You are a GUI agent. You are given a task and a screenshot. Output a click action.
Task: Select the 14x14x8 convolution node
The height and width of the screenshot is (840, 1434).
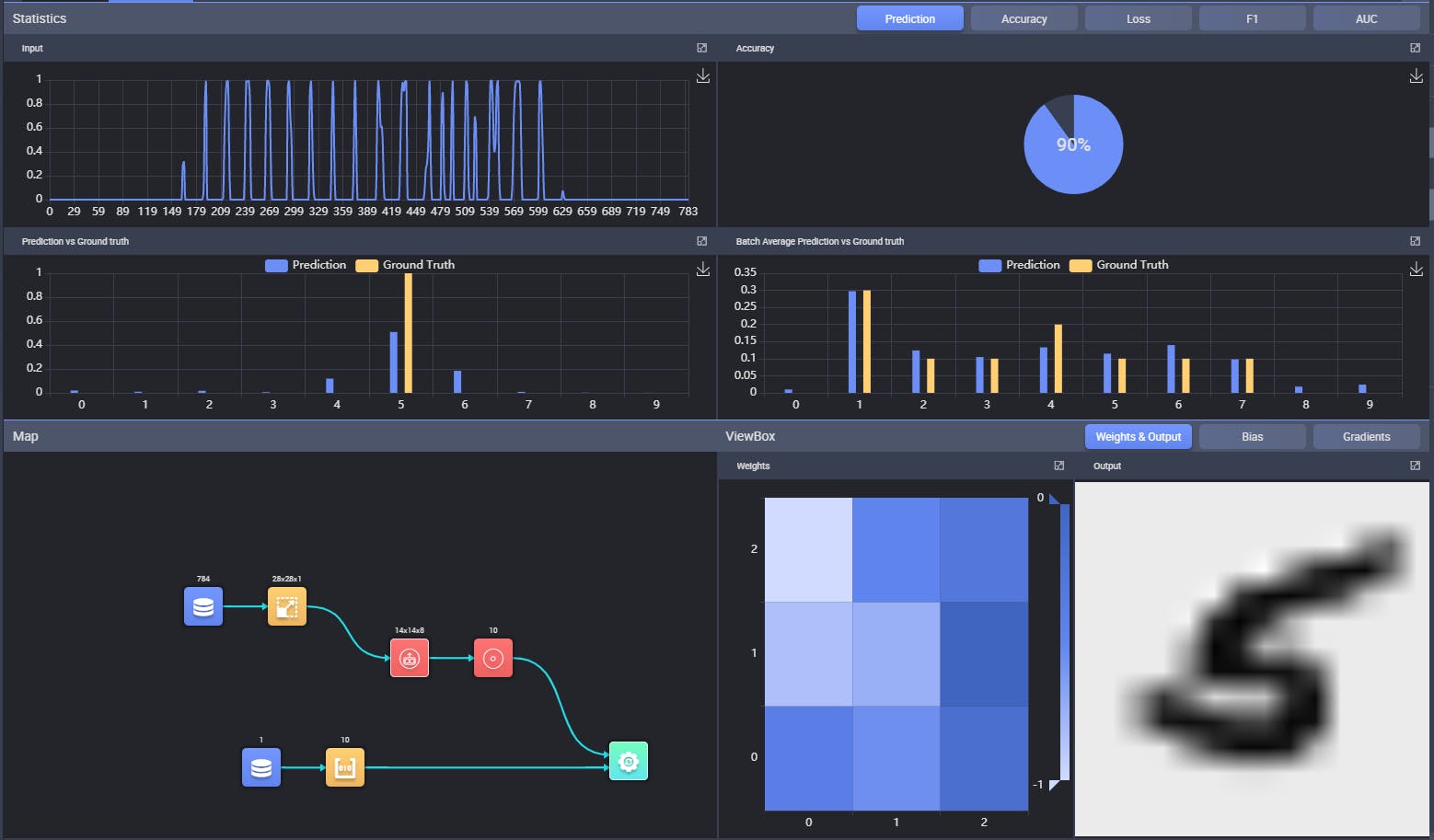click(410, 658)
